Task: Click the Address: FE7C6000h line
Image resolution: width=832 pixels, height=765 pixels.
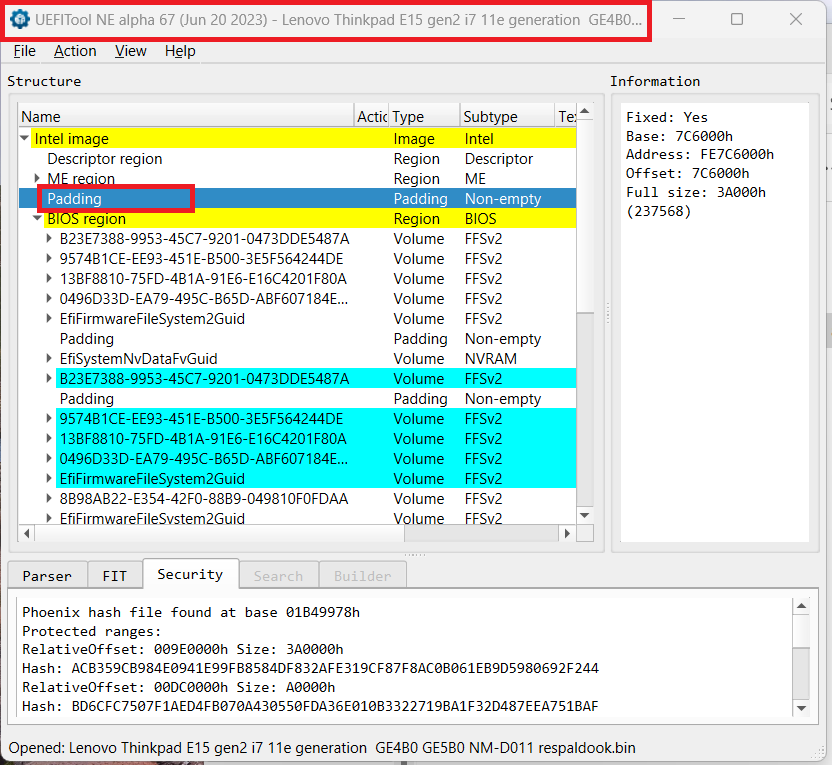Action: click(699, 154)
